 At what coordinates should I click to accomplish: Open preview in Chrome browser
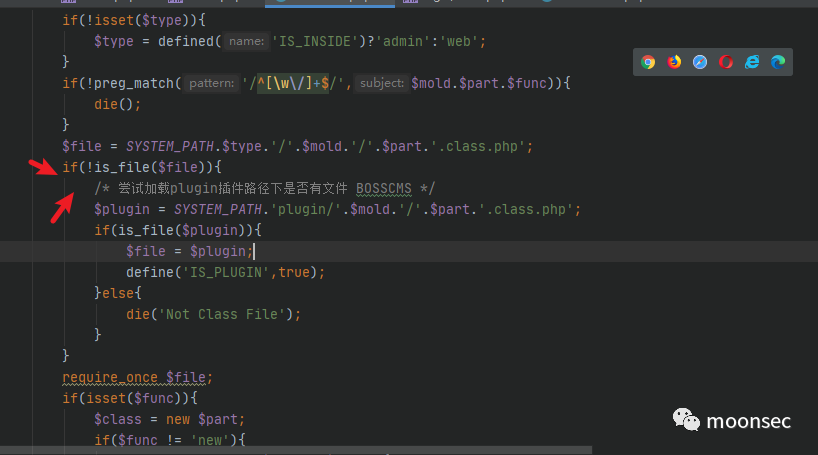coord(648,62)
